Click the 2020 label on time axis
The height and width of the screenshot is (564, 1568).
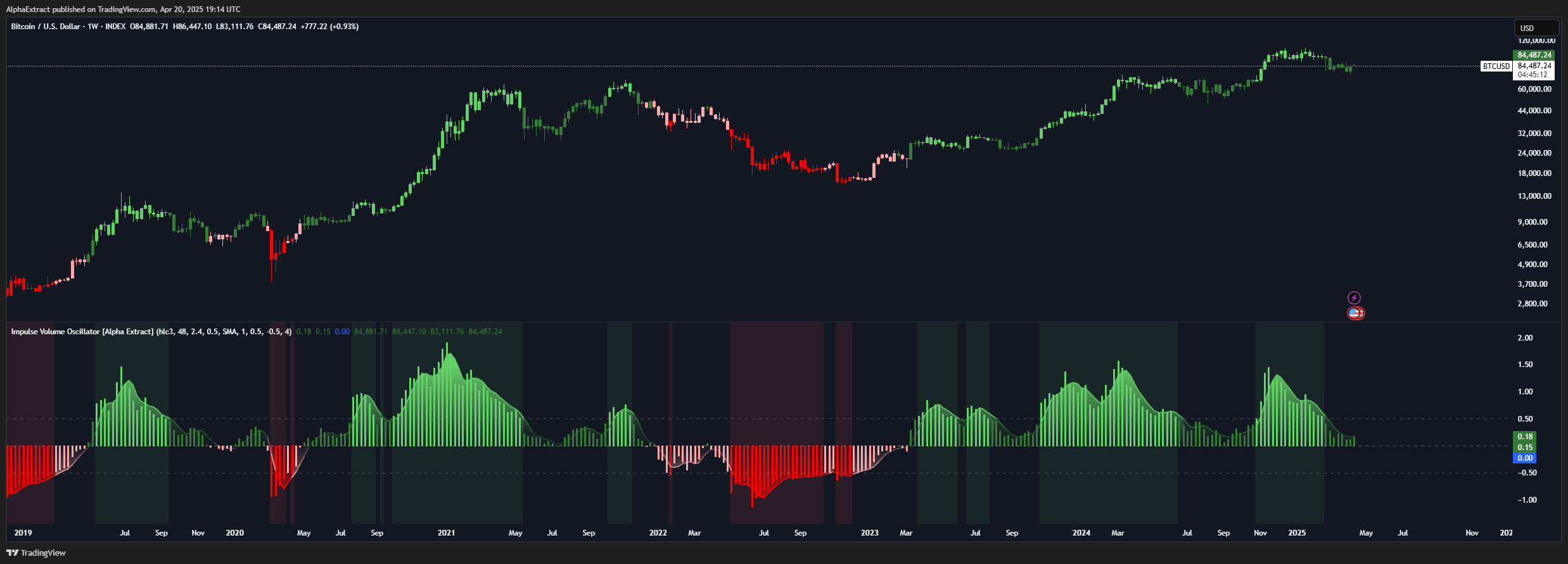point(234,533)
